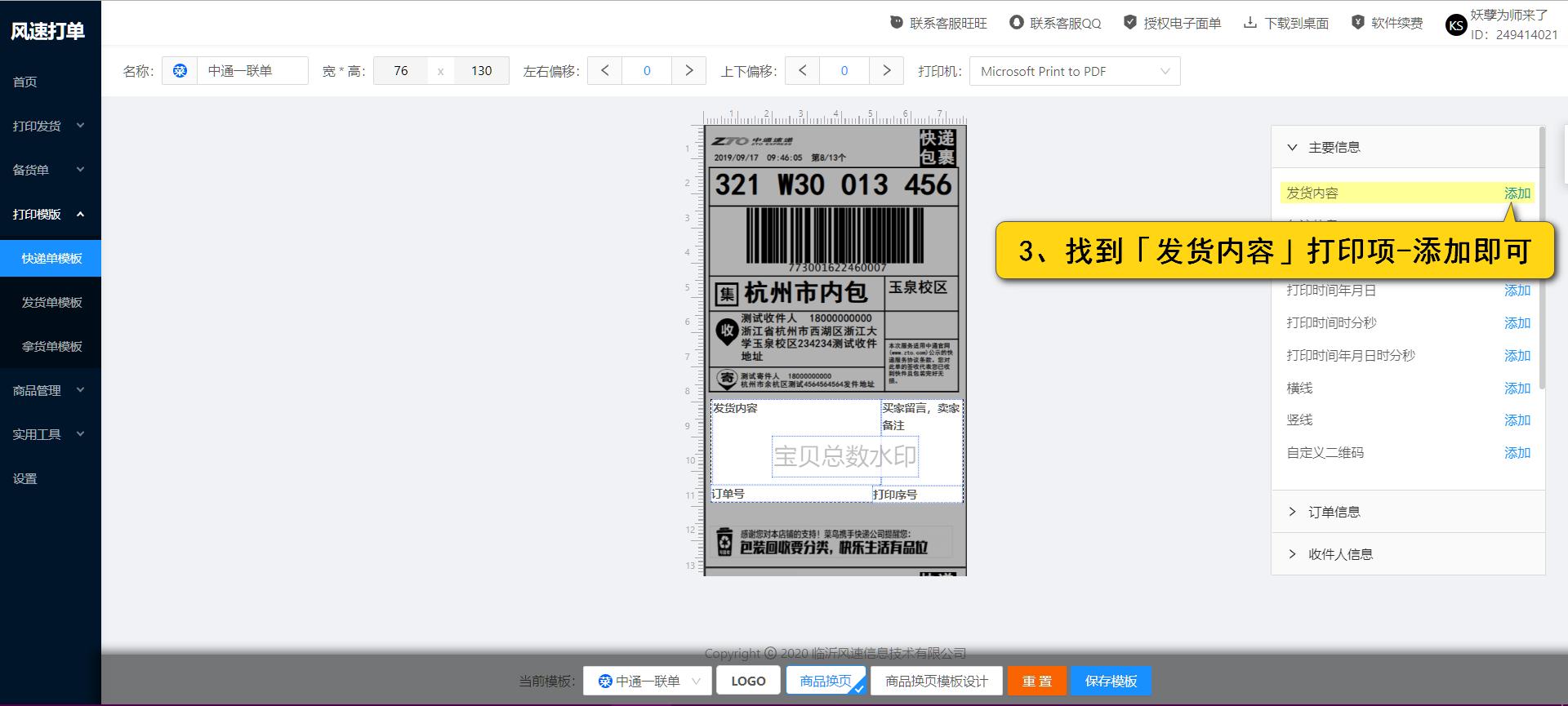Click the LOGO button
Viewport: 1568px width, 706px height.
748,681
